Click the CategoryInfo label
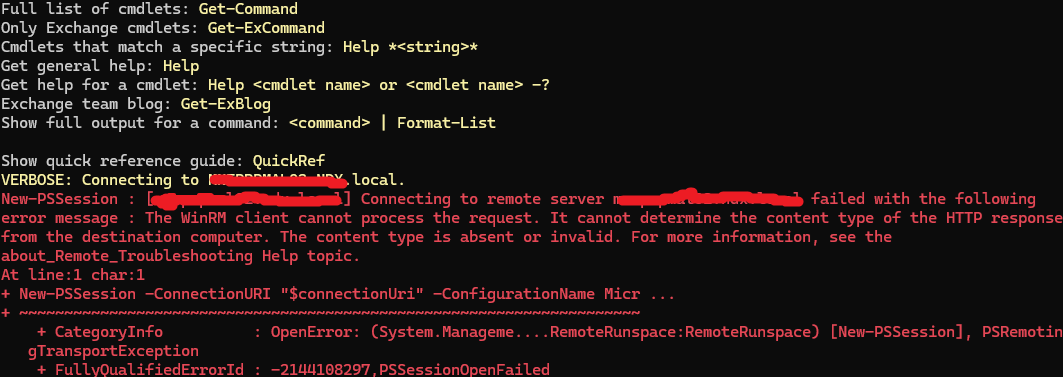 click(x=108, y=332)
